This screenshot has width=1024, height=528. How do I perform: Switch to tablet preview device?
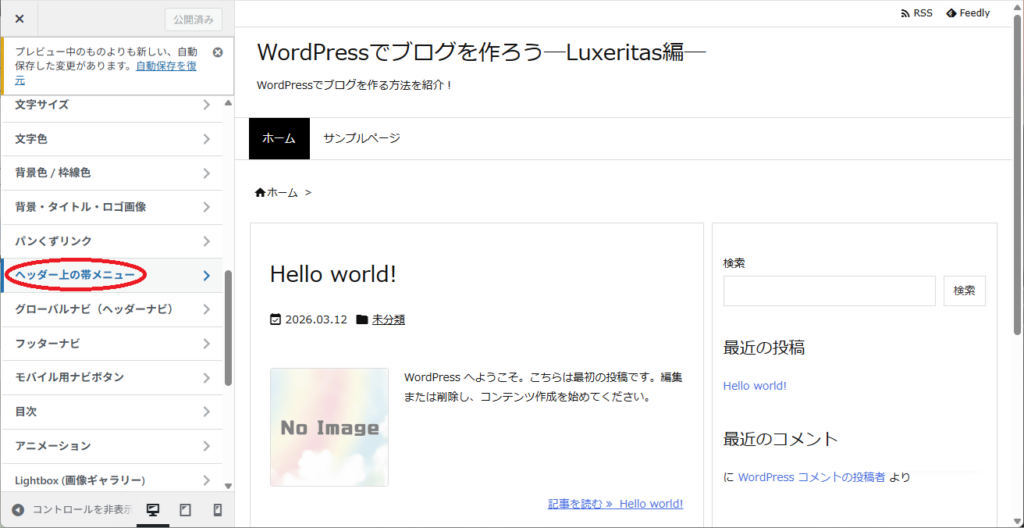click(x=185, y=510)
